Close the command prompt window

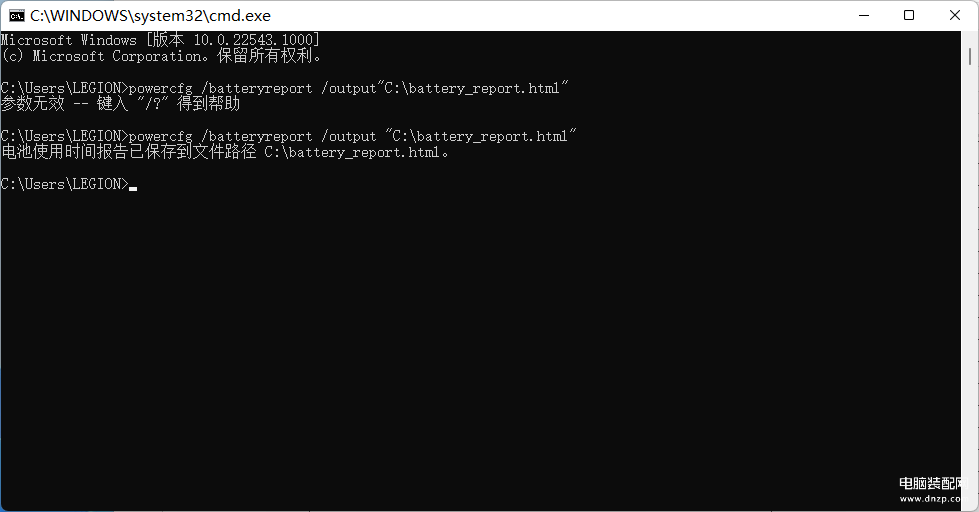click(955, 16)
